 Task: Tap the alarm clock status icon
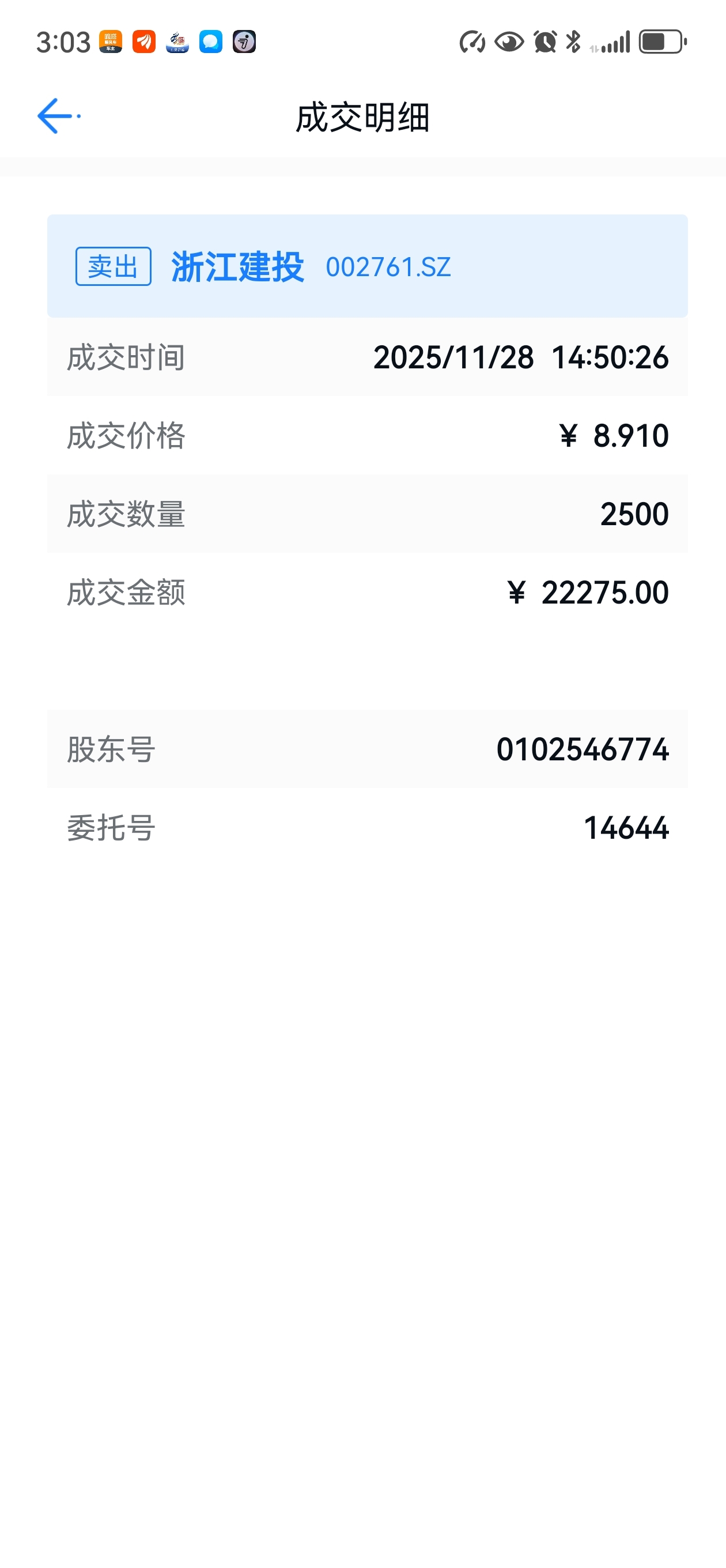pyautogui.click(x=545, y=42)
